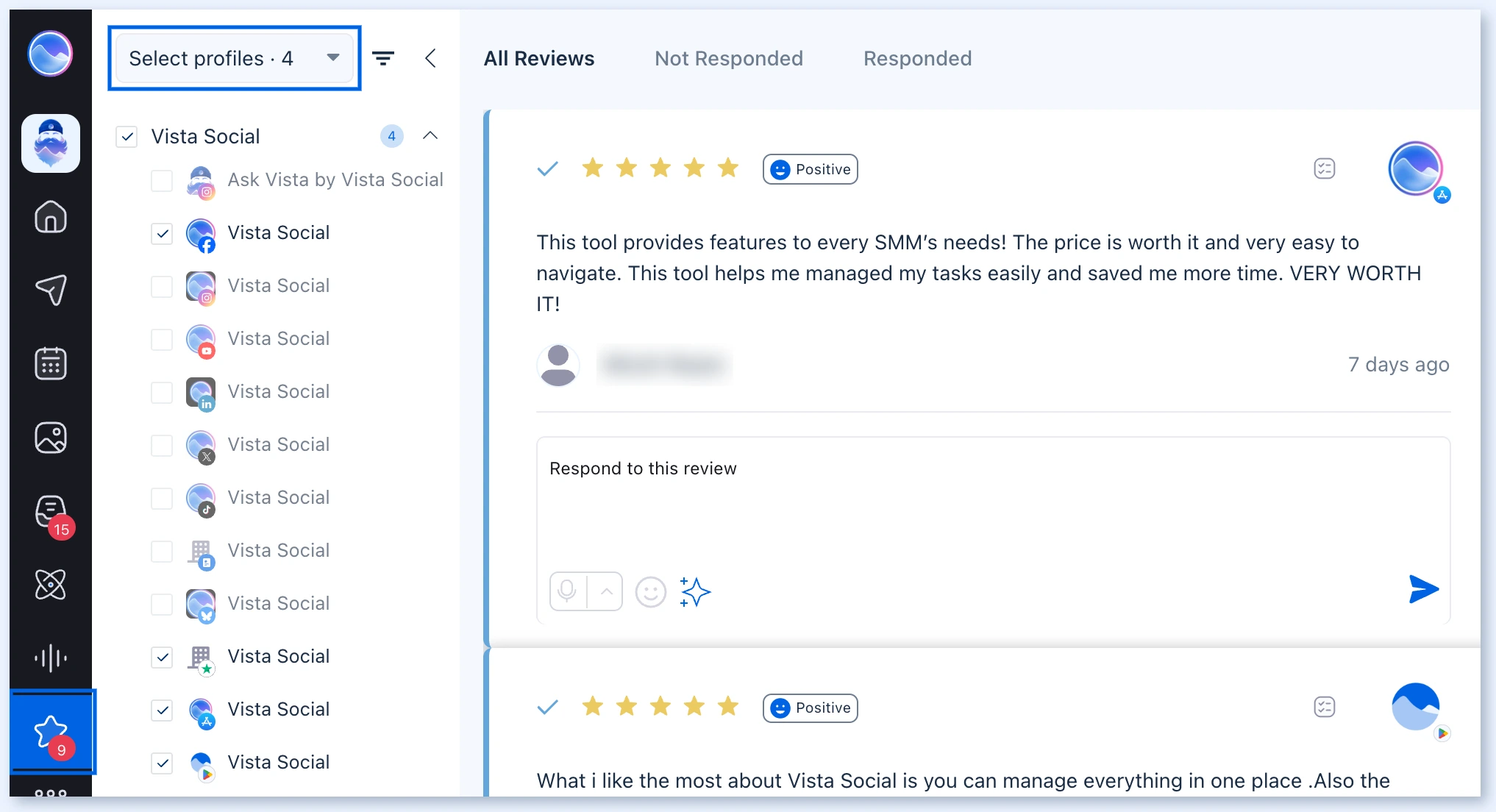1496x812 pixels.
Task: Uncheck the Facebook Vista Social profile
Action: (x=162, y=234)
